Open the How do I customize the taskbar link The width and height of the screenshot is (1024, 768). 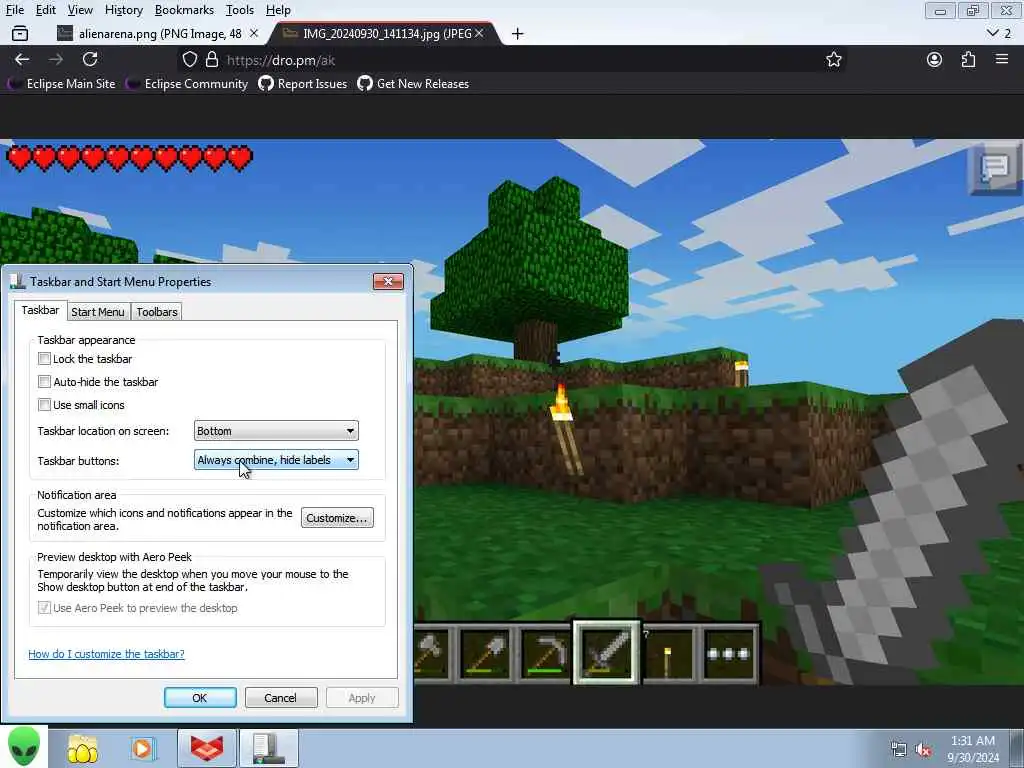pyautogui.click(x=106, y=654)
